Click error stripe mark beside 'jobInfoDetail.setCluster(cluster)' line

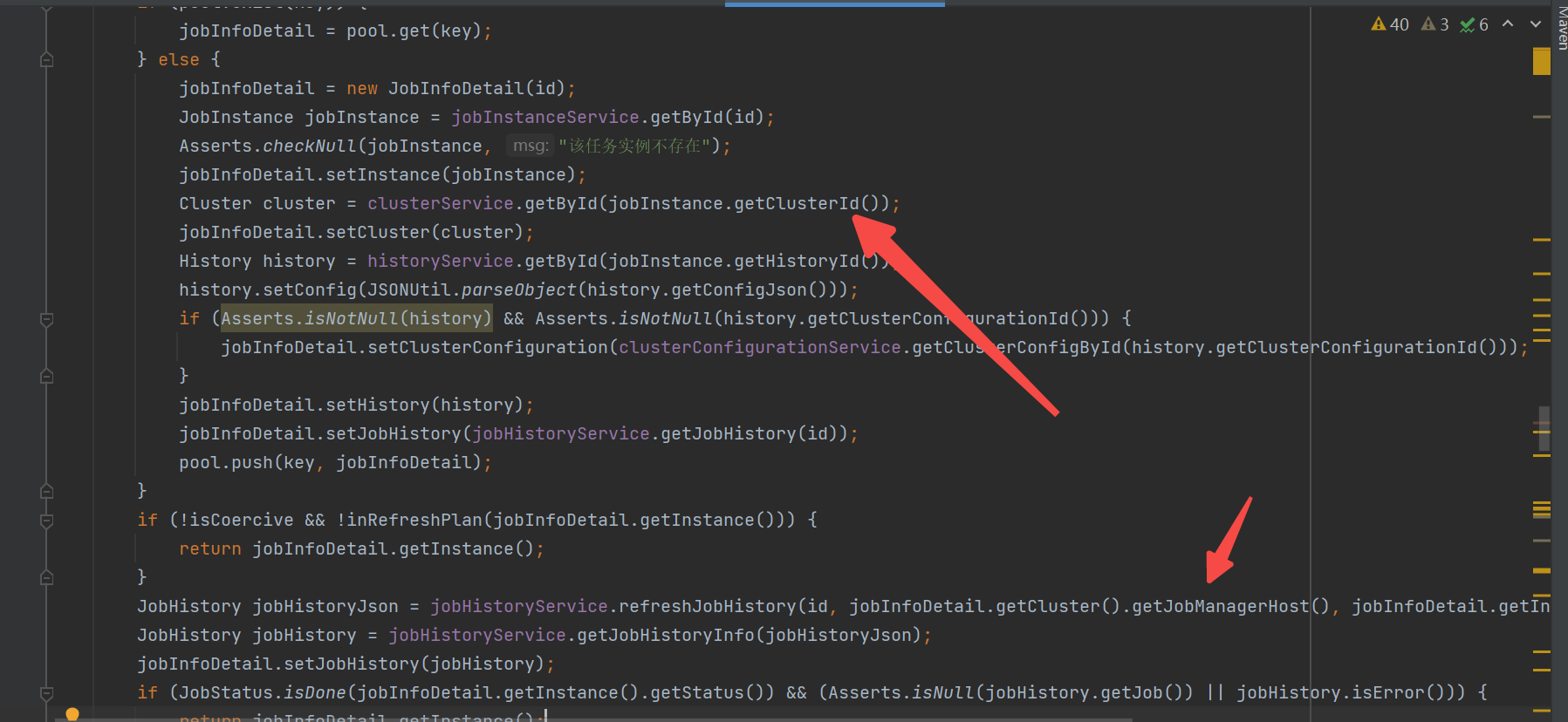point(1542,239)
